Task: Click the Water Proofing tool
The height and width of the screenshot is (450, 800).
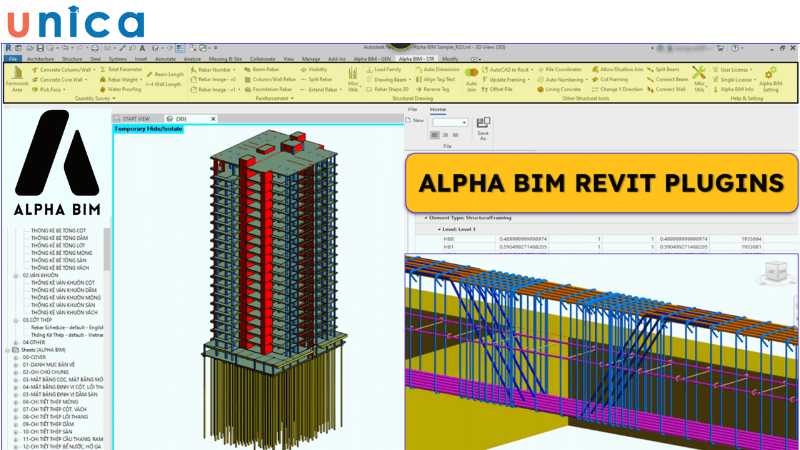Action: click(120, 89)
